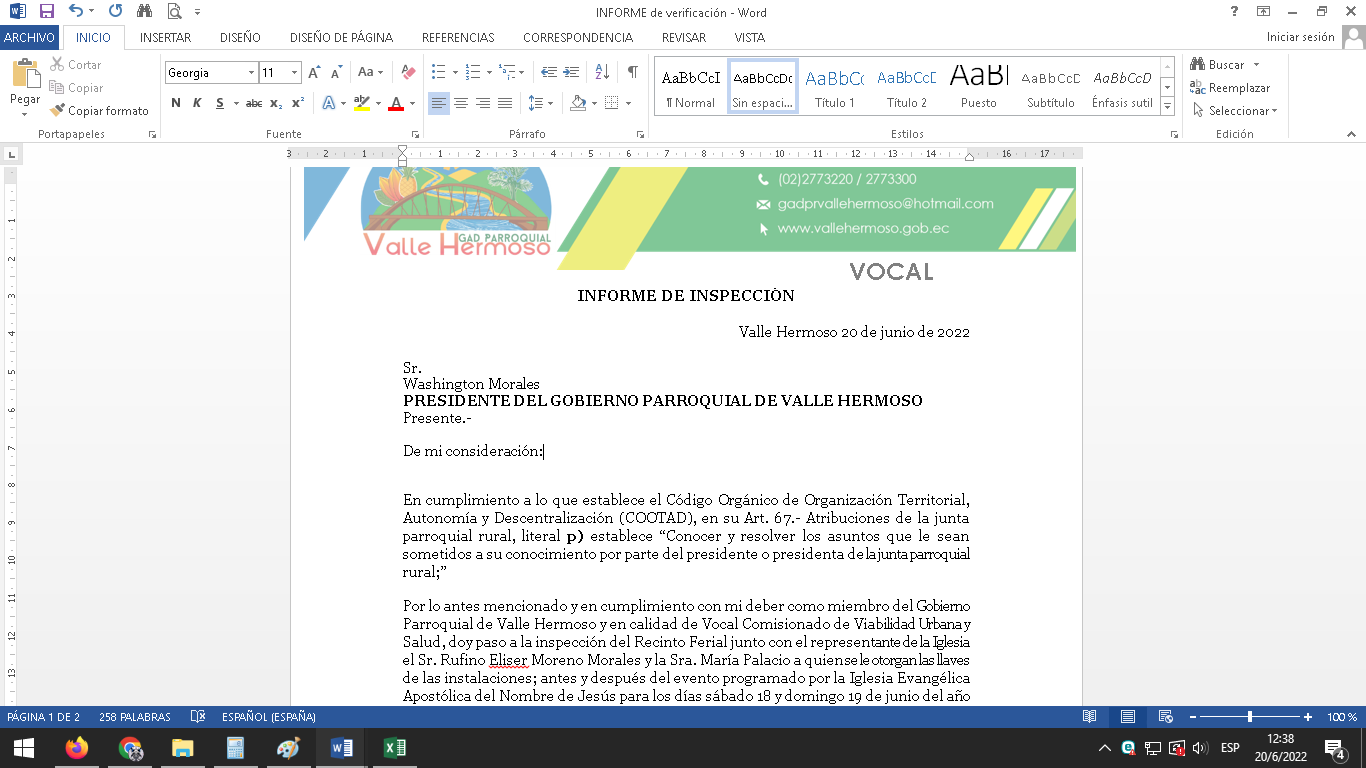The image size is (1366, 768).
Task: Select the bullet list icon
Action: [x=438, y=72]
